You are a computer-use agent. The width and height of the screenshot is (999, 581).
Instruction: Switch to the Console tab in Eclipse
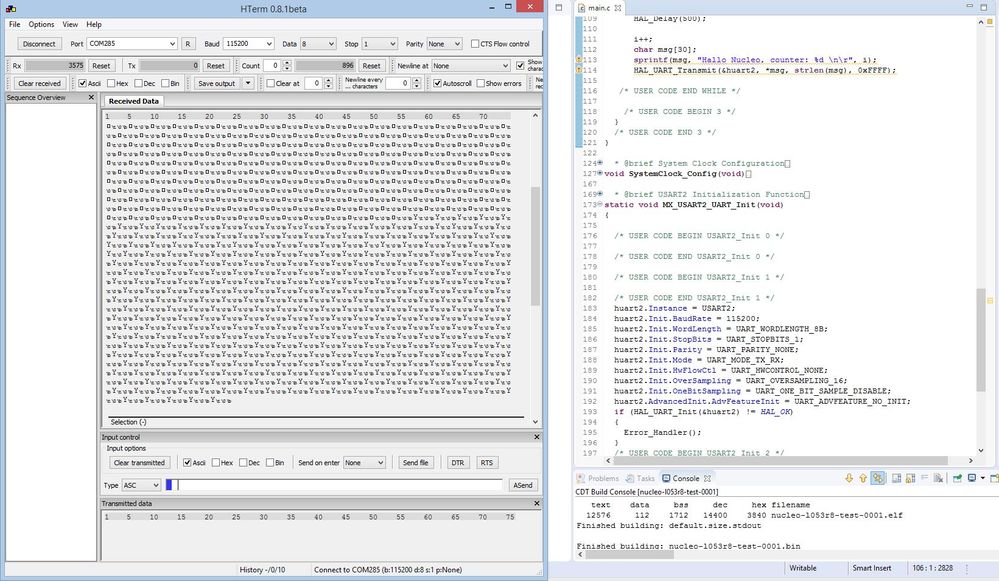coord(686,478)
